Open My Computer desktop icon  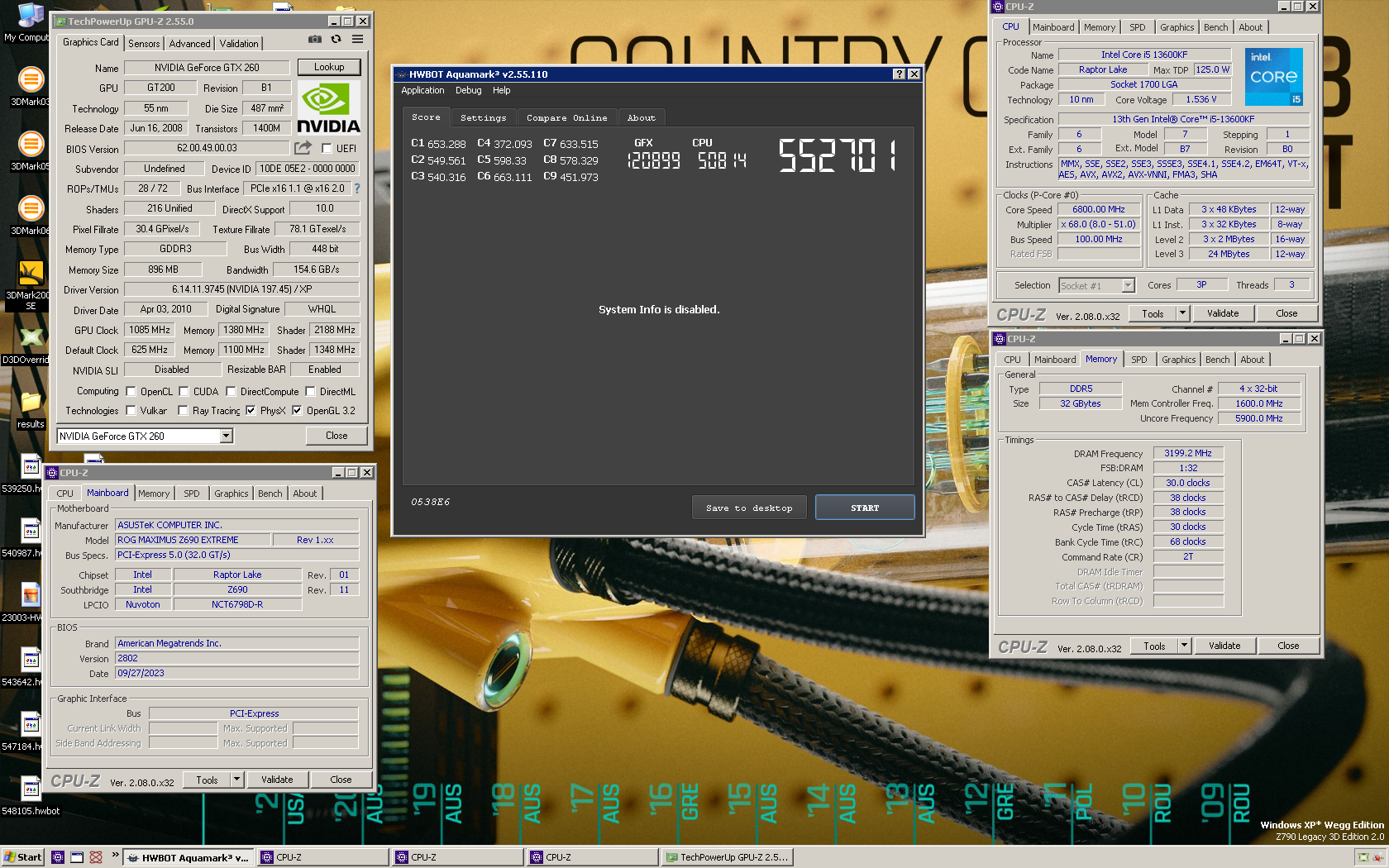(x=30, y=17)
